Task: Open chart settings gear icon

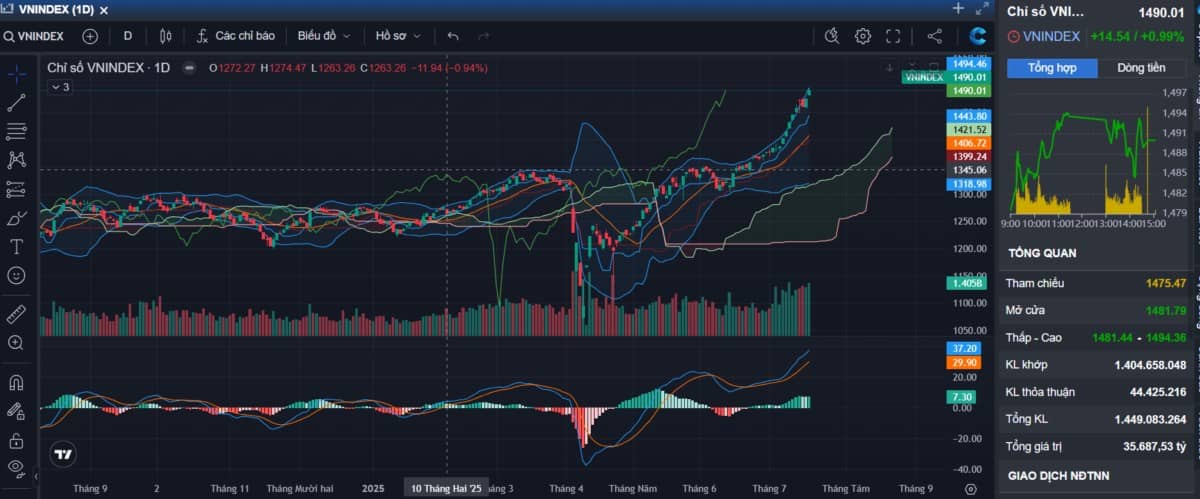Action: 862,36
